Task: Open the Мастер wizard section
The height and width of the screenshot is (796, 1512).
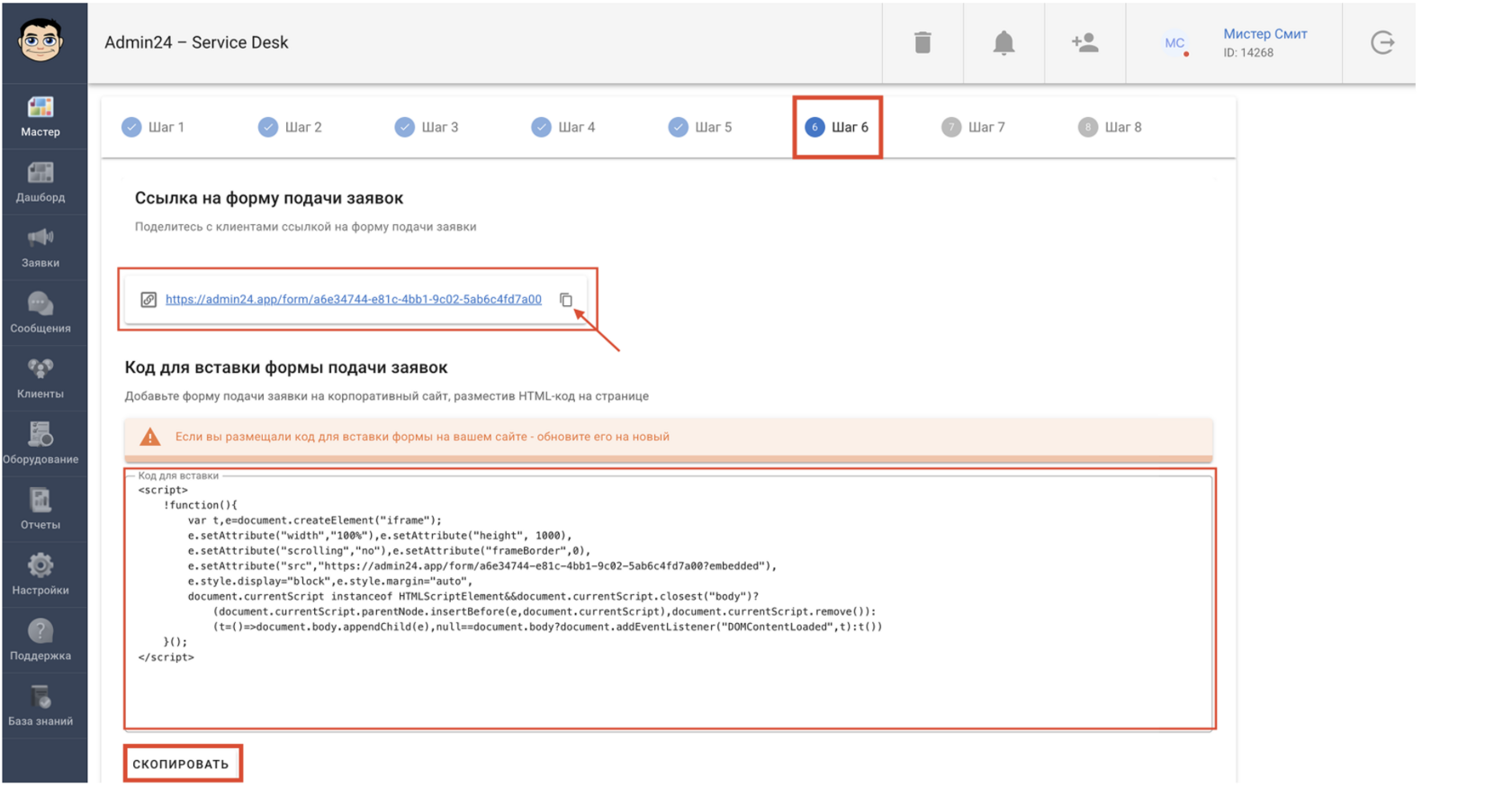Action: click(x=40, y=117)
